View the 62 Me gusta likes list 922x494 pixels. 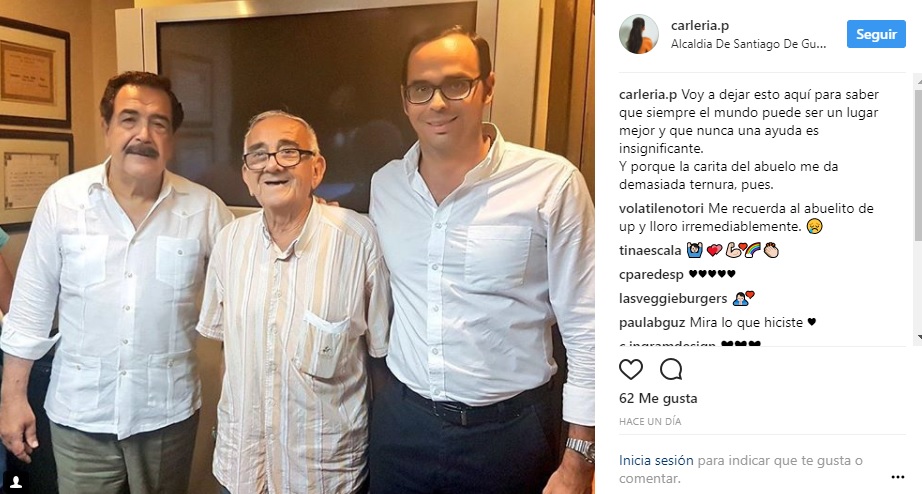pos(658,398)
